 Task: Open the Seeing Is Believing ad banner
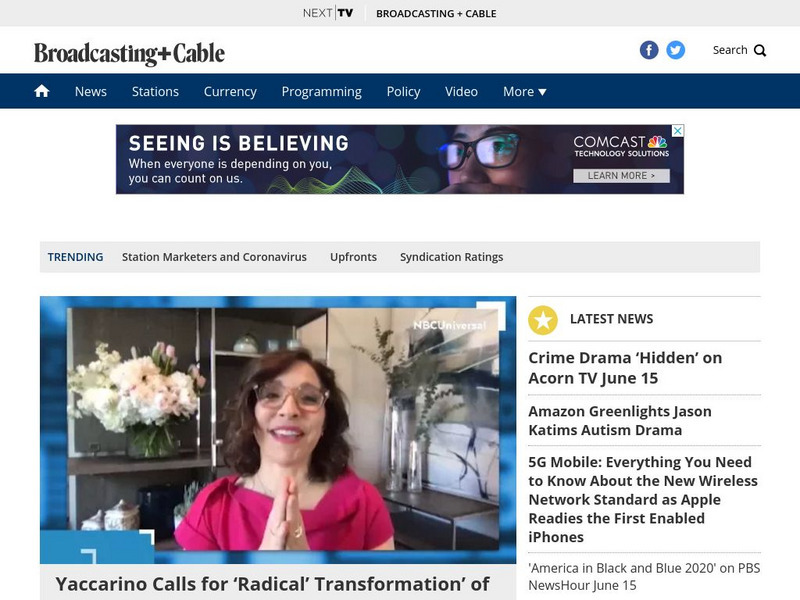pyautogui.click(x=399, y=159)
